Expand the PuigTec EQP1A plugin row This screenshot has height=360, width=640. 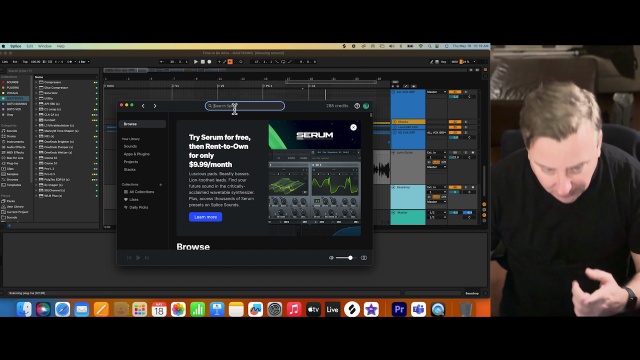coord(36,179)
